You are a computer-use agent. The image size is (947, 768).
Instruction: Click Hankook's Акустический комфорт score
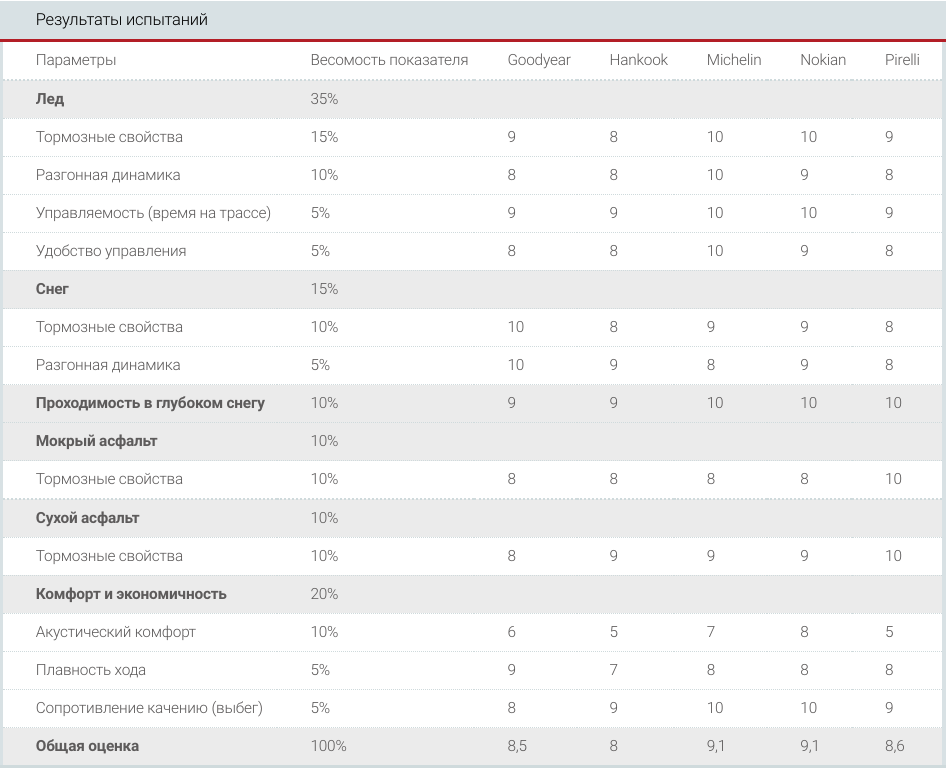[613, 632]
